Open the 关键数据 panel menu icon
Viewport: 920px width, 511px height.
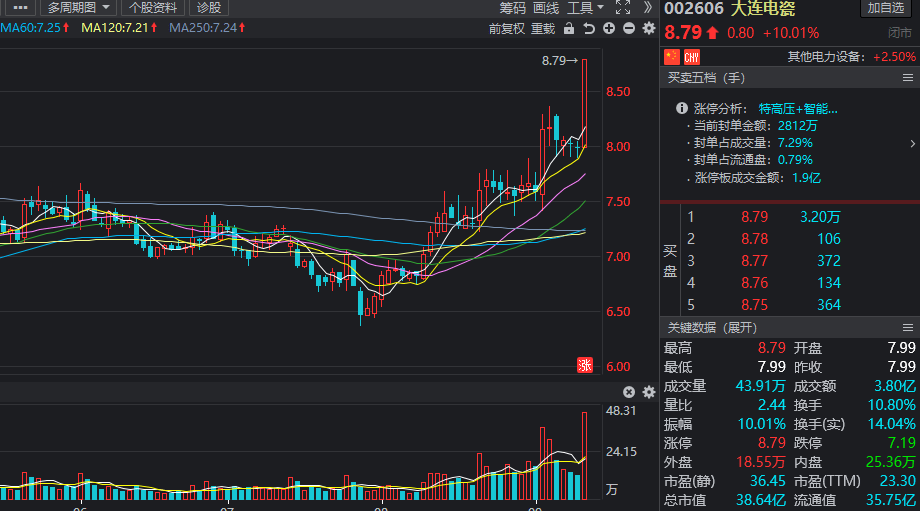click(x=909, y=328)
